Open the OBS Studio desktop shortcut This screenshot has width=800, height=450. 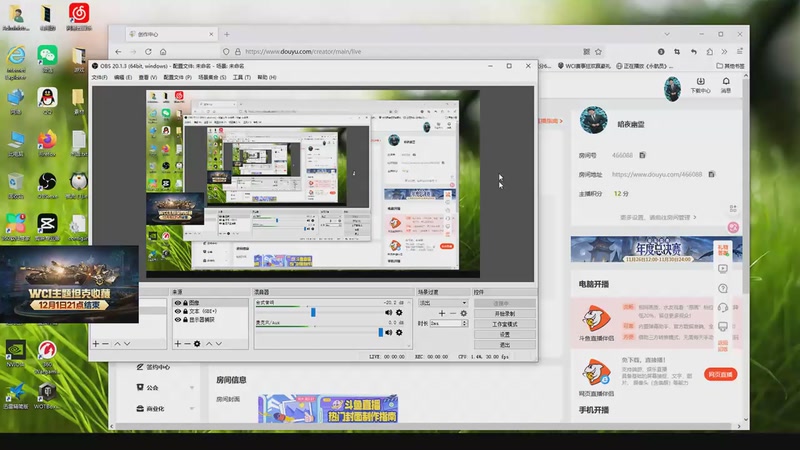click(47, 183)
